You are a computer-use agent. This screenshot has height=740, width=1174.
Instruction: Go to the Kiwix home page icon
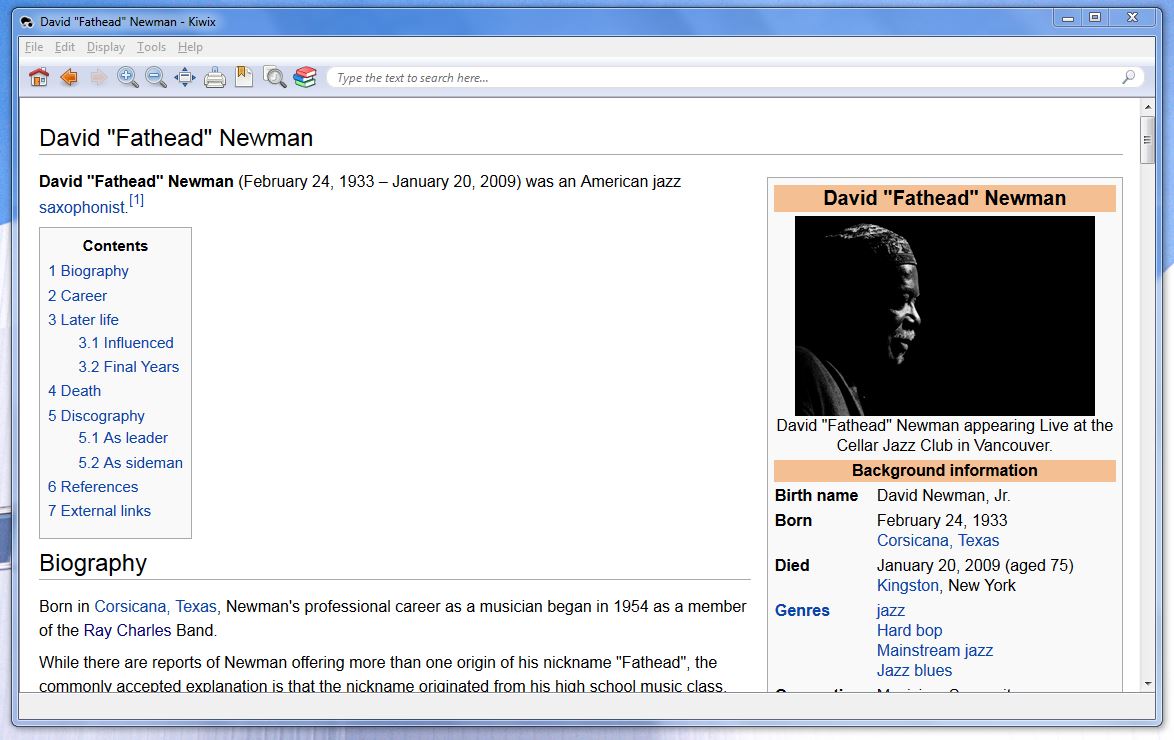(x=39, y=77)
